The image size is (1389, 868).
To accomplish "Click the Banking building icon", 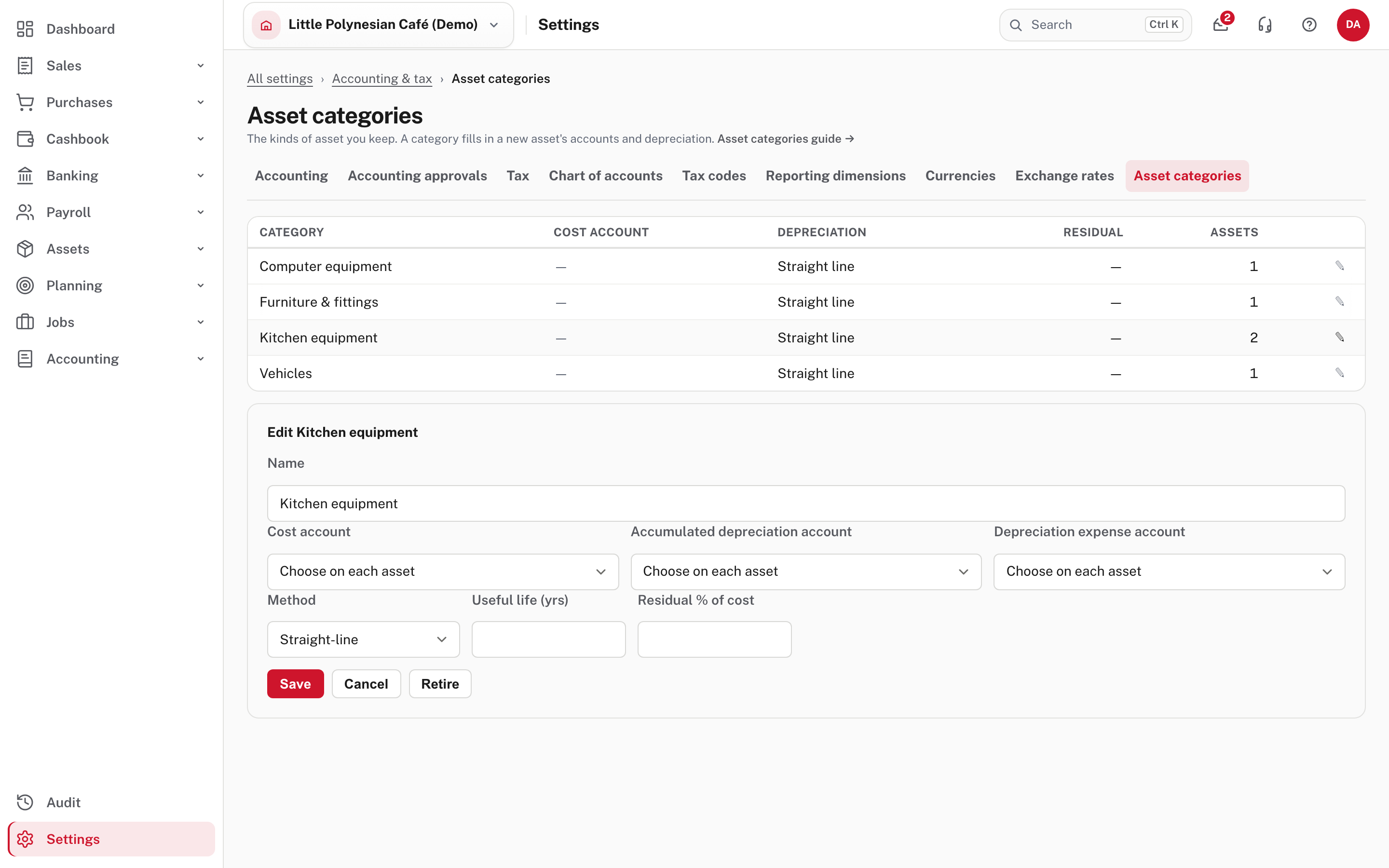I will click(x=25, y=176).
